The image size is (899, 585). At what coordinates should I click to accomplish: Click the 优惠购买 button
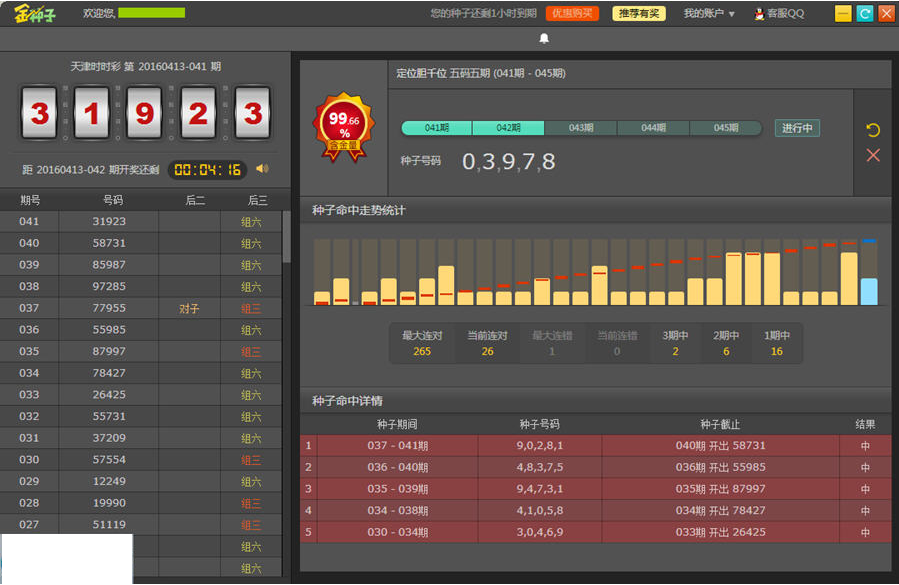(572, 14)
